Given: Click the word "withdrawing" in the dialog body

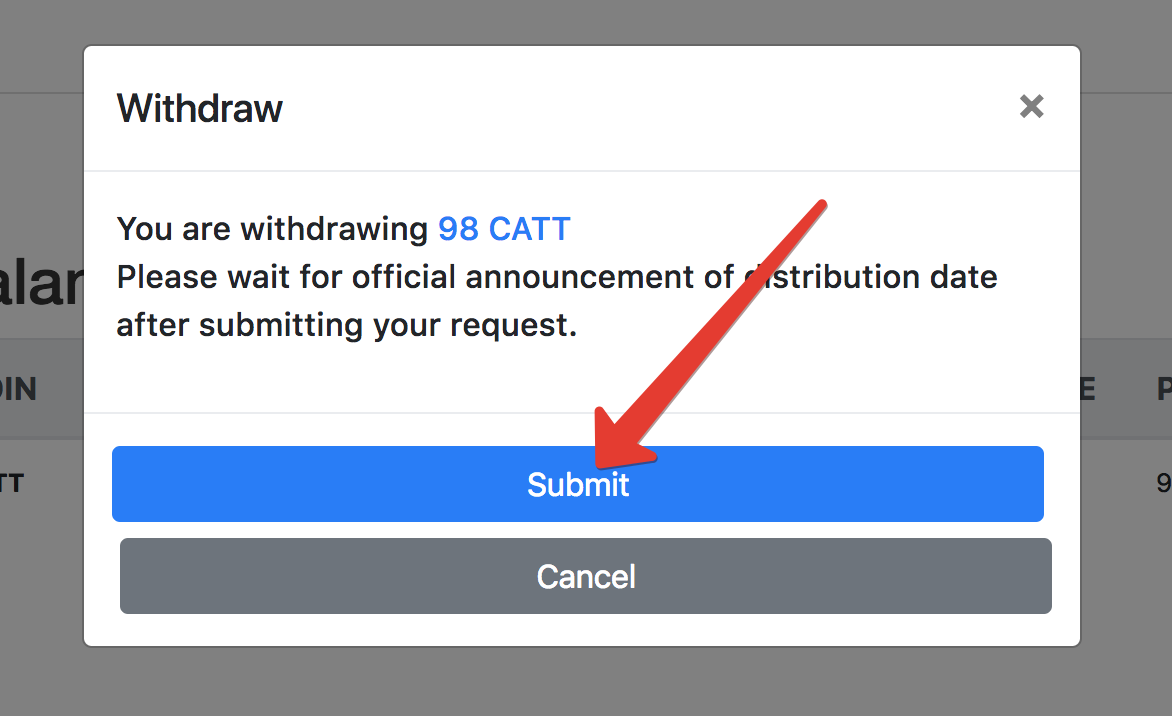Looking at the screenshot, I should point(334,229).
